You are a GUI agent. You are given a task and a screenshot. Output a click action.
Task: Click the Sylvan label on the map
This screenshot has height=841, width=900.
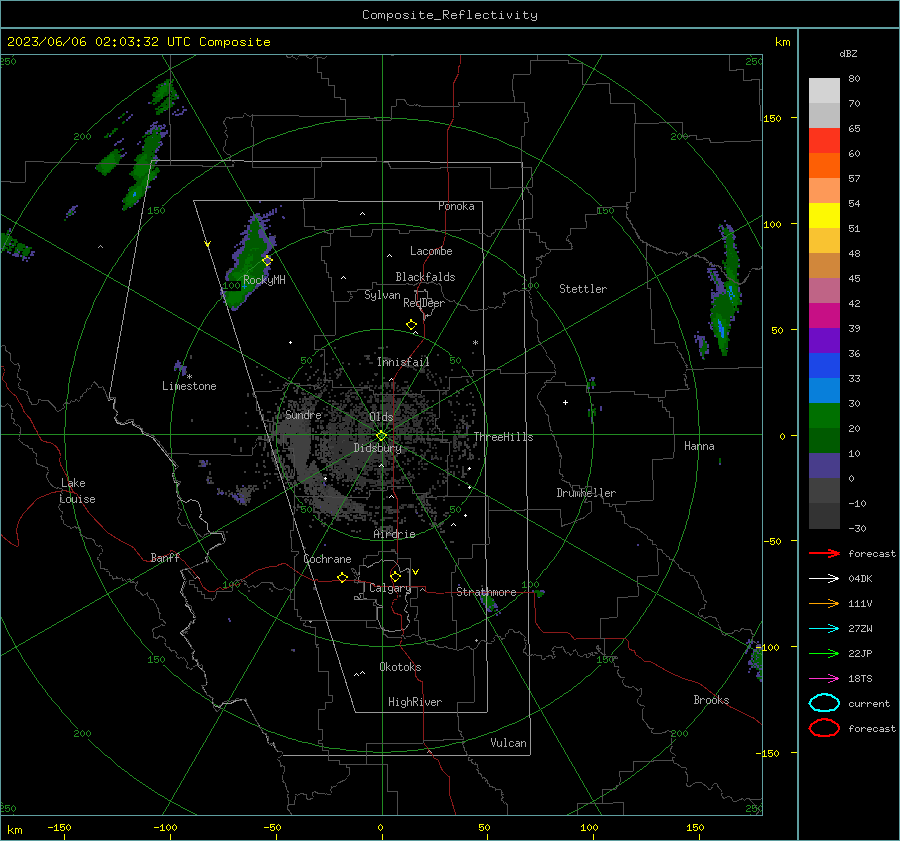[382, 295]
